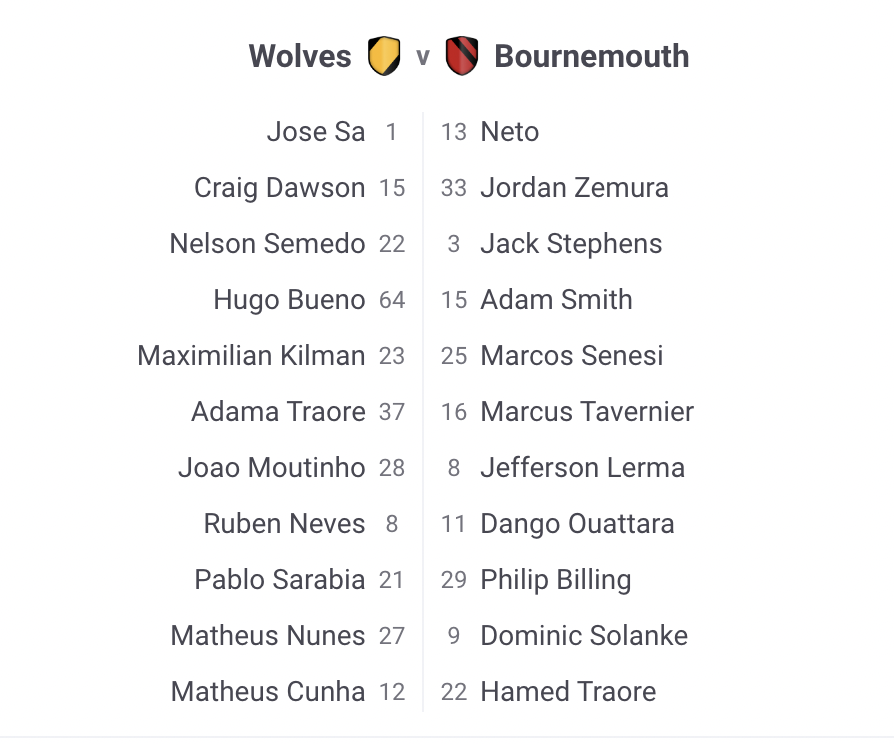The height and width of the screenshot is (744, 894).
Task: Click Joao Moutinho in Wolves list
Action: tap(271, 468)
